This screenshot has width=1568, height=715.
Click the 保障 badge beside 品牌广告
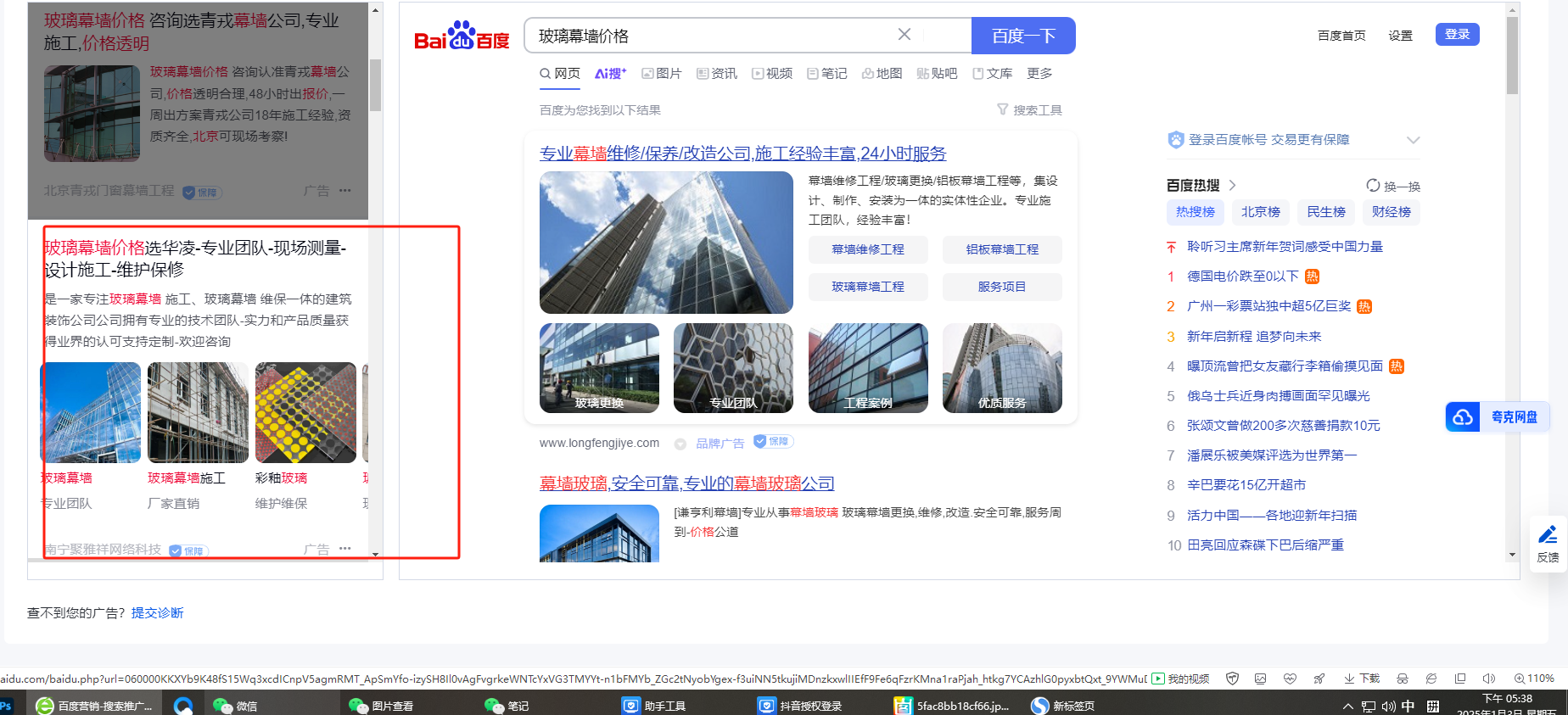click(x=773, y=441)
